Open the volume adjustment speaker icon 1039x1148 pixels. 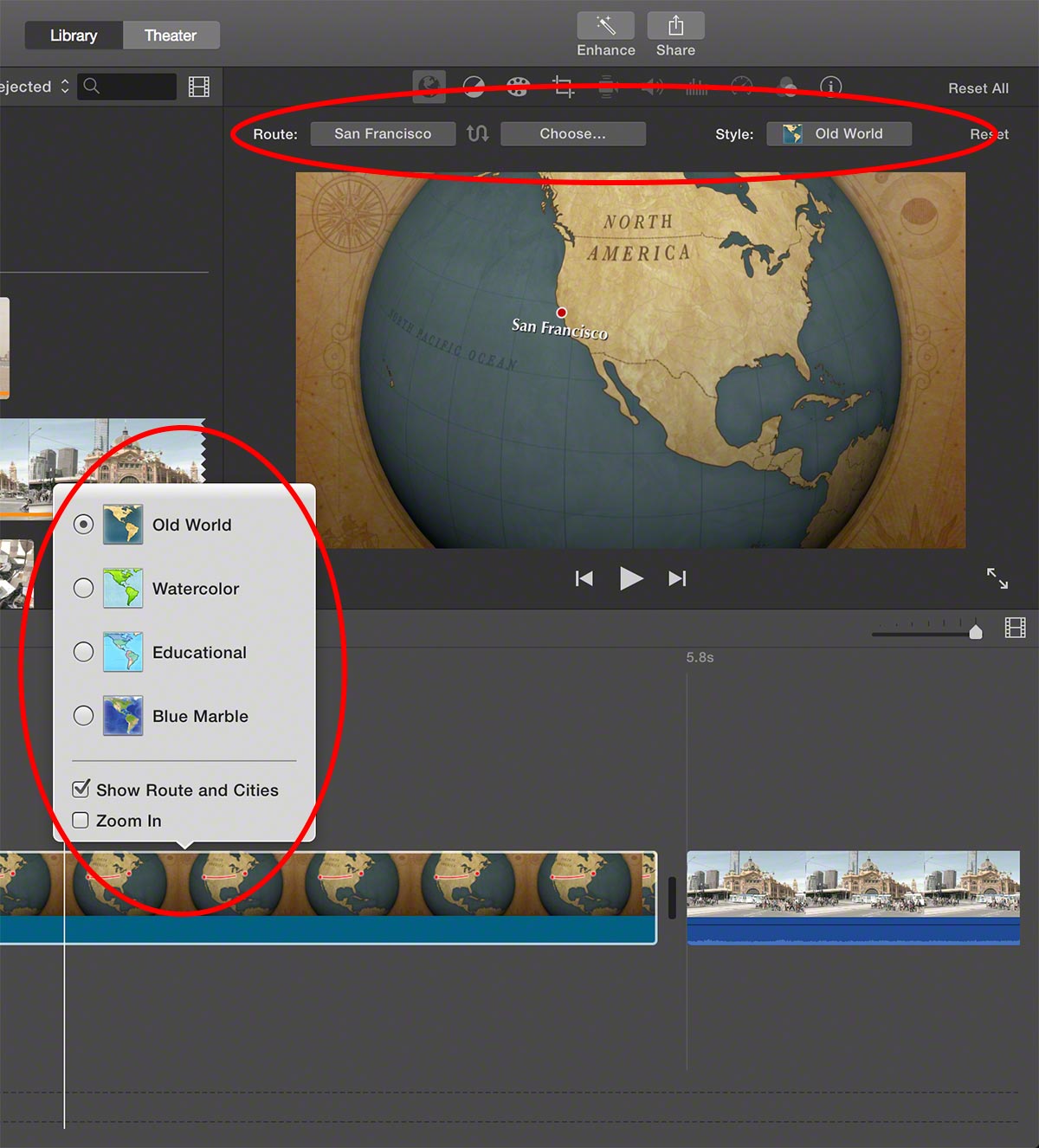coord(653,87)
